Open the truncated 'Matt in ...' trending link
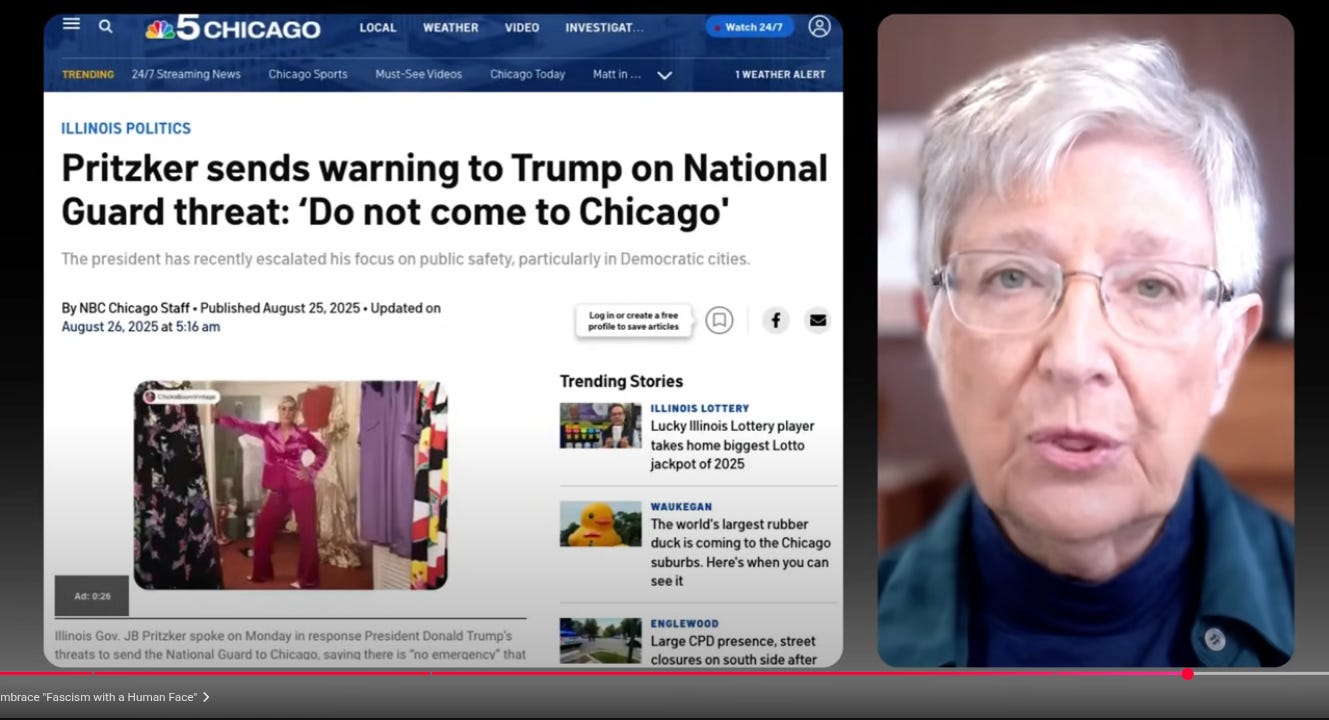Viewport: 1329px width, 720px height. pos(617,74)
